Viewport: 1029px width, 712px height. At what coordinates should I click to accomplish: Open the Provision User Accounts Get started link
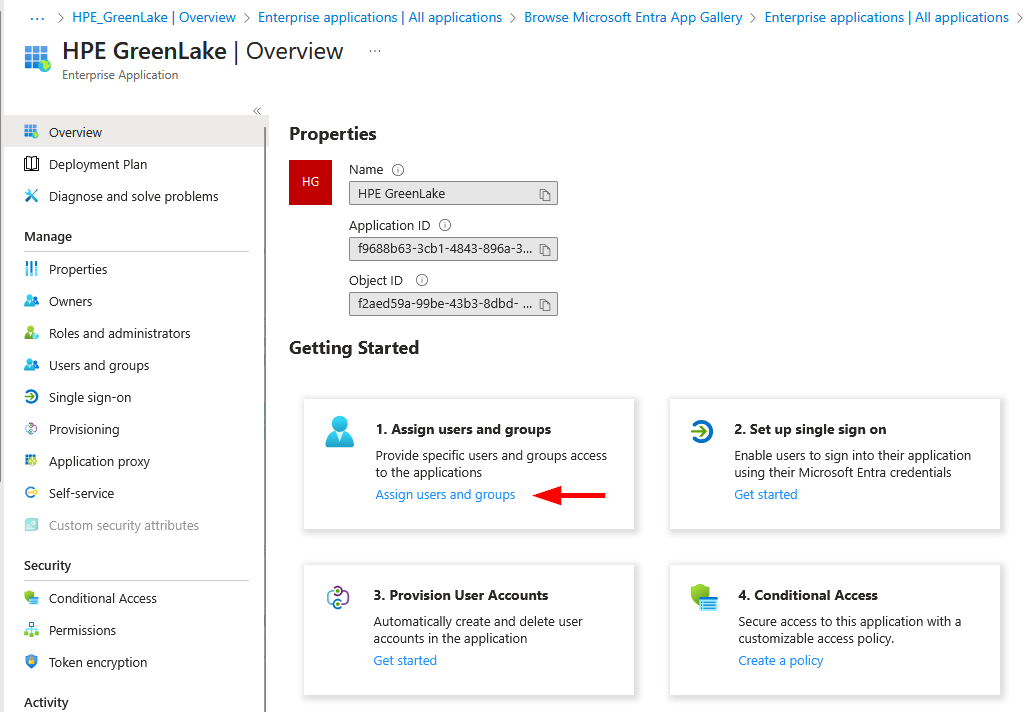coord(405,660)
